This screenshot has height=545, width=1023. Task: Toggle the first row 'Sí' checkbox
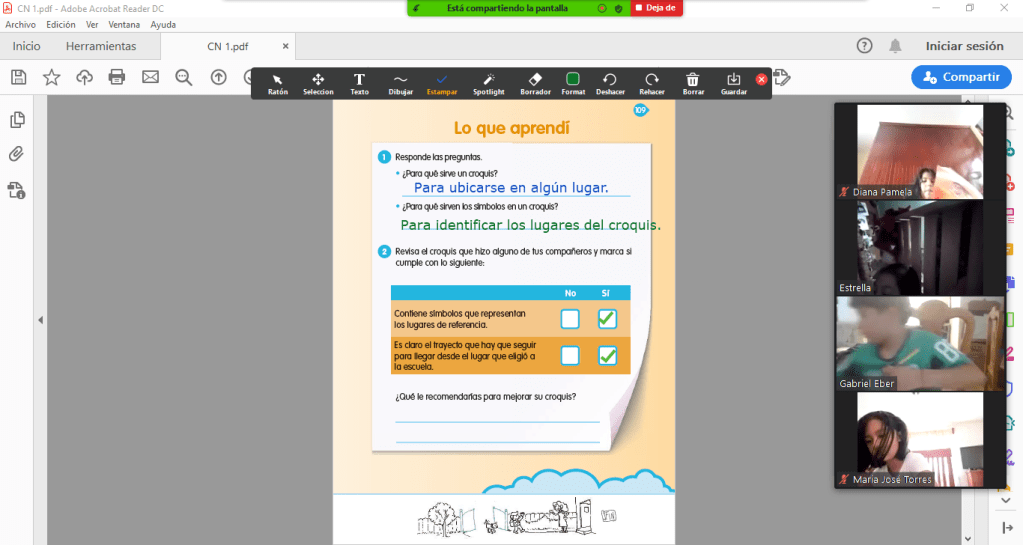point(607,319)
